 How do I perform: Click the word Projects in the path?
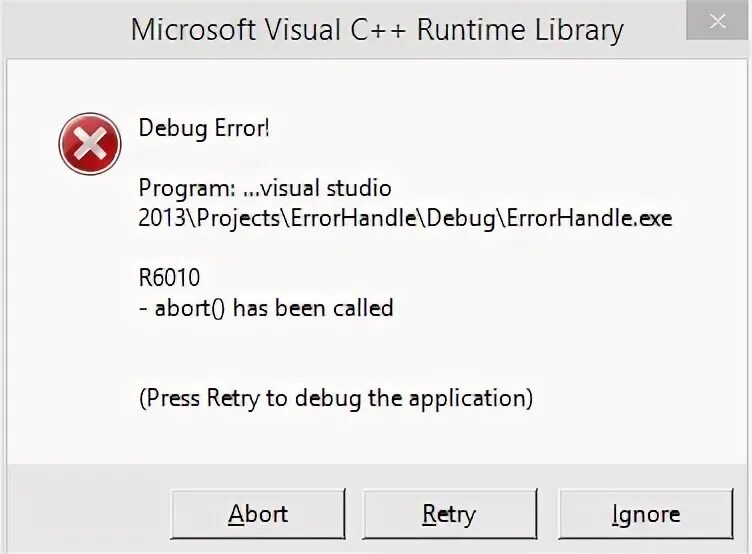tap(238, 218)
